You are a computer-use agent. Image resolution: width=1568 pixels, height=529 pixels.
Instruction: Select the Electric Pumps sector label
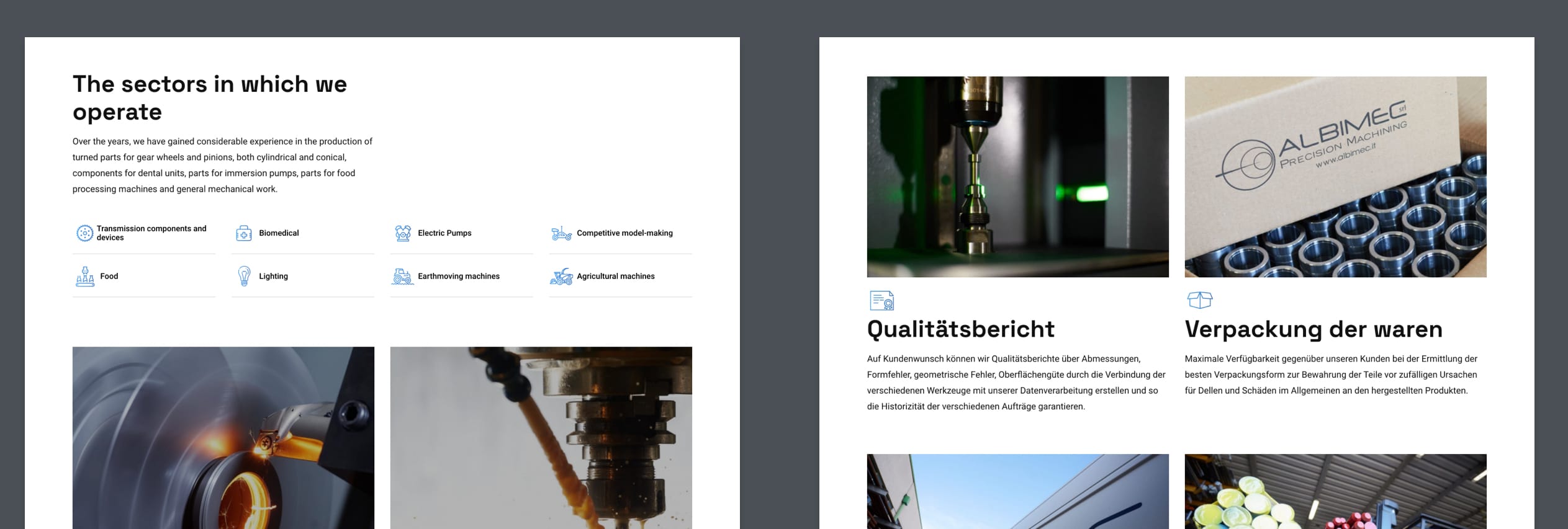tap(444, 233)
